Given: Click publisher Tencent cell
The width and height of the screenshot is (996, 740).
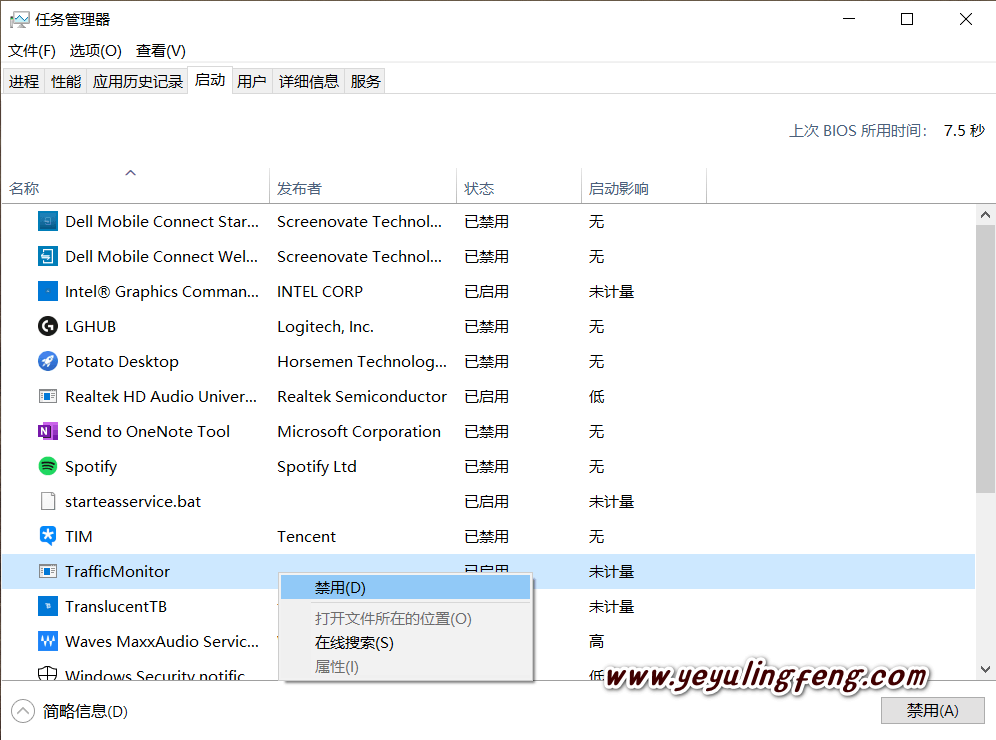Looking at the screenshot, I should click(306, 536).
